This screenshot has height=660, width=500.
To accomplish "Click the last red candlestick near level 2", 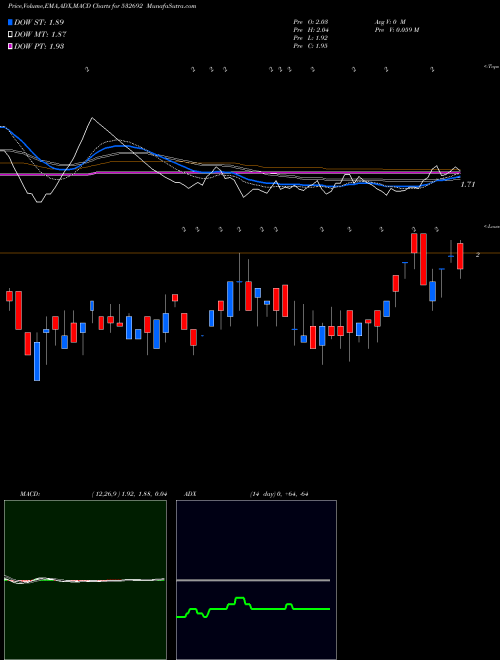I will pos(460,256).
